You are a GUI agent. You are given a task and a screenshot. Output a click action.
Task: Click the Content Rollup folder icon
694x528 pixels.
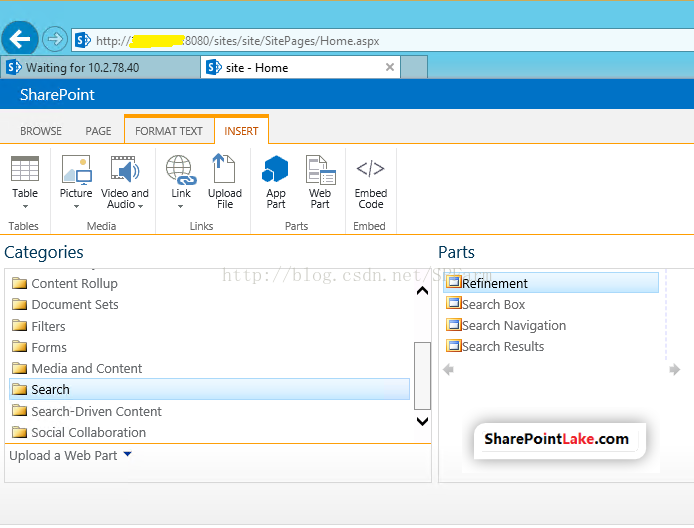click(x=19, y=283)
